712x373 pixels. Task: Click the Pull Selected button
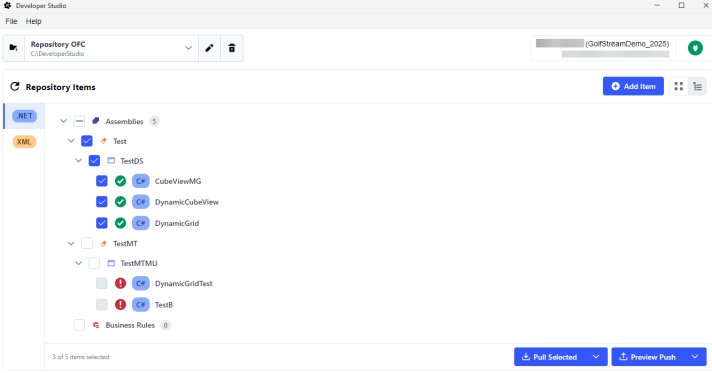tap(550, 357)
